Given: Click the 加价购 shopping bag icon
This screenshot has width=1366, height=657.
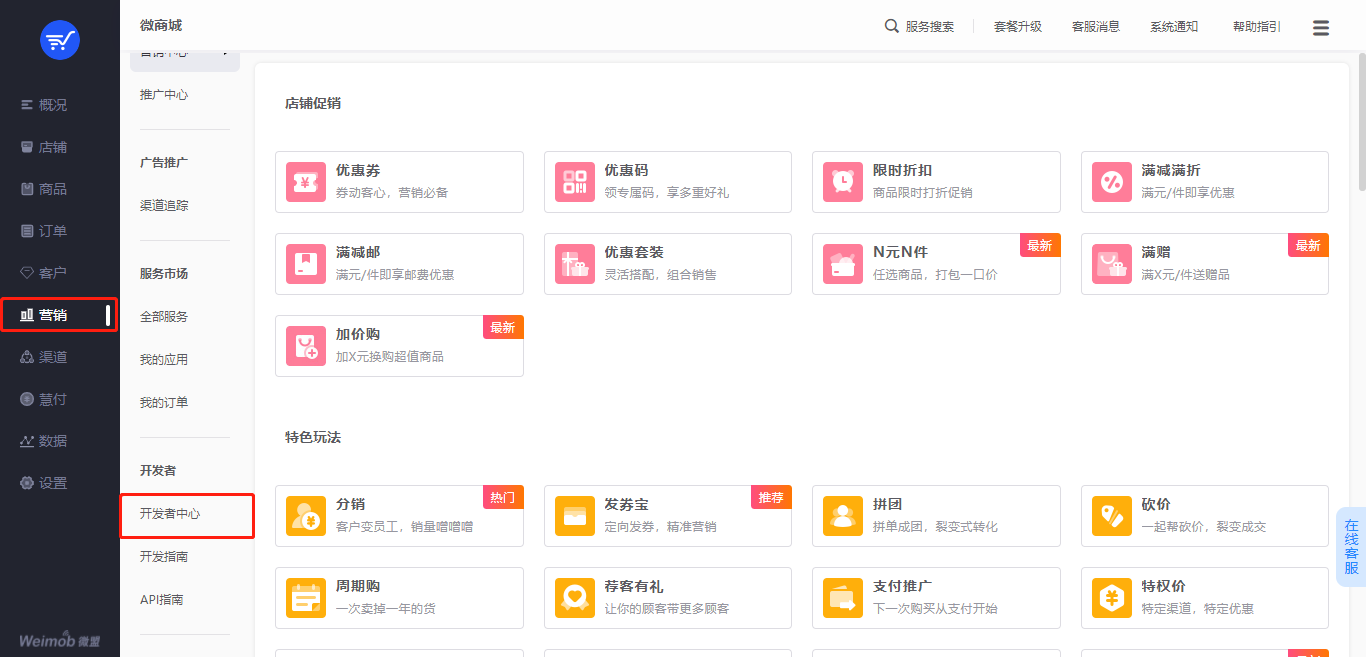Looking at the screenshot, I should [306, 346].
